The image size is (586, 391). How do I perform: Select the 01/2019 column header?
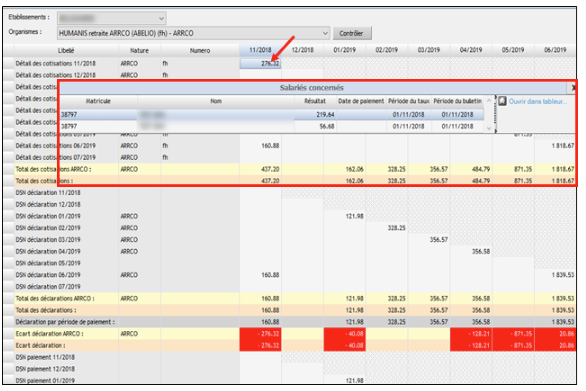pyautogui.click(x=345, y=50)
